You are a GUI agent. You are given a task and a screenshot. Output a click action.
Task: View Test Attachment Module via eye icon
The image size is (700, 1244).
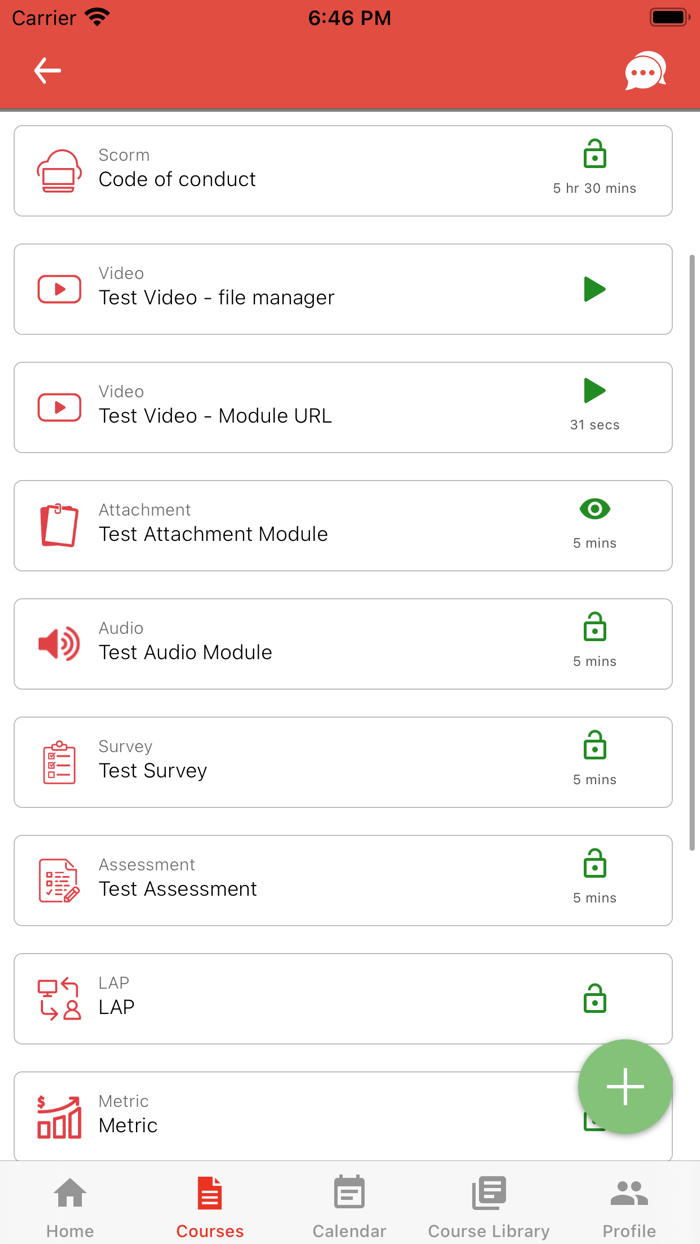pos(595,509)
